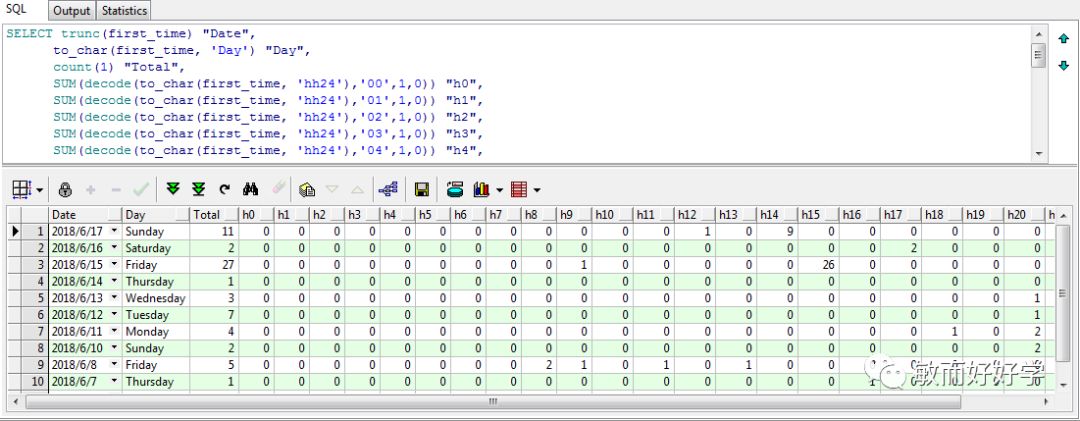
Task: Click the clear record eraser icon
Action: [x=278, y=188]
